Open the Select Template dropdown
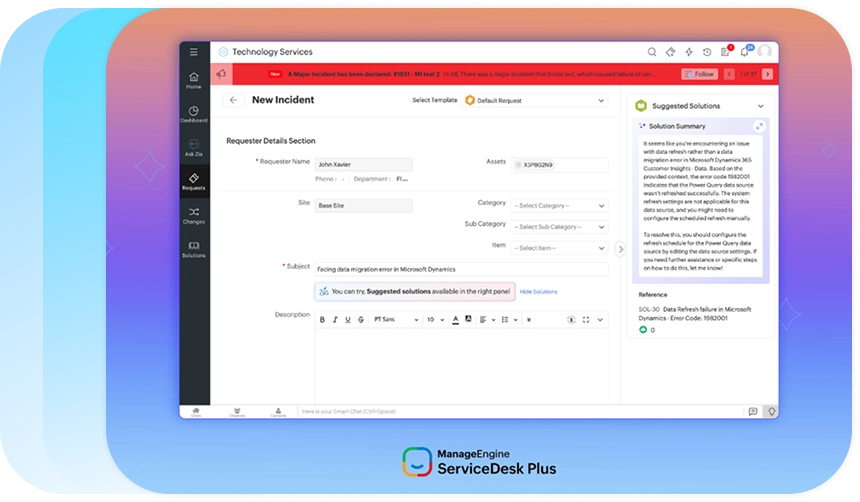 pyautogui.click(x=535, y=100)
